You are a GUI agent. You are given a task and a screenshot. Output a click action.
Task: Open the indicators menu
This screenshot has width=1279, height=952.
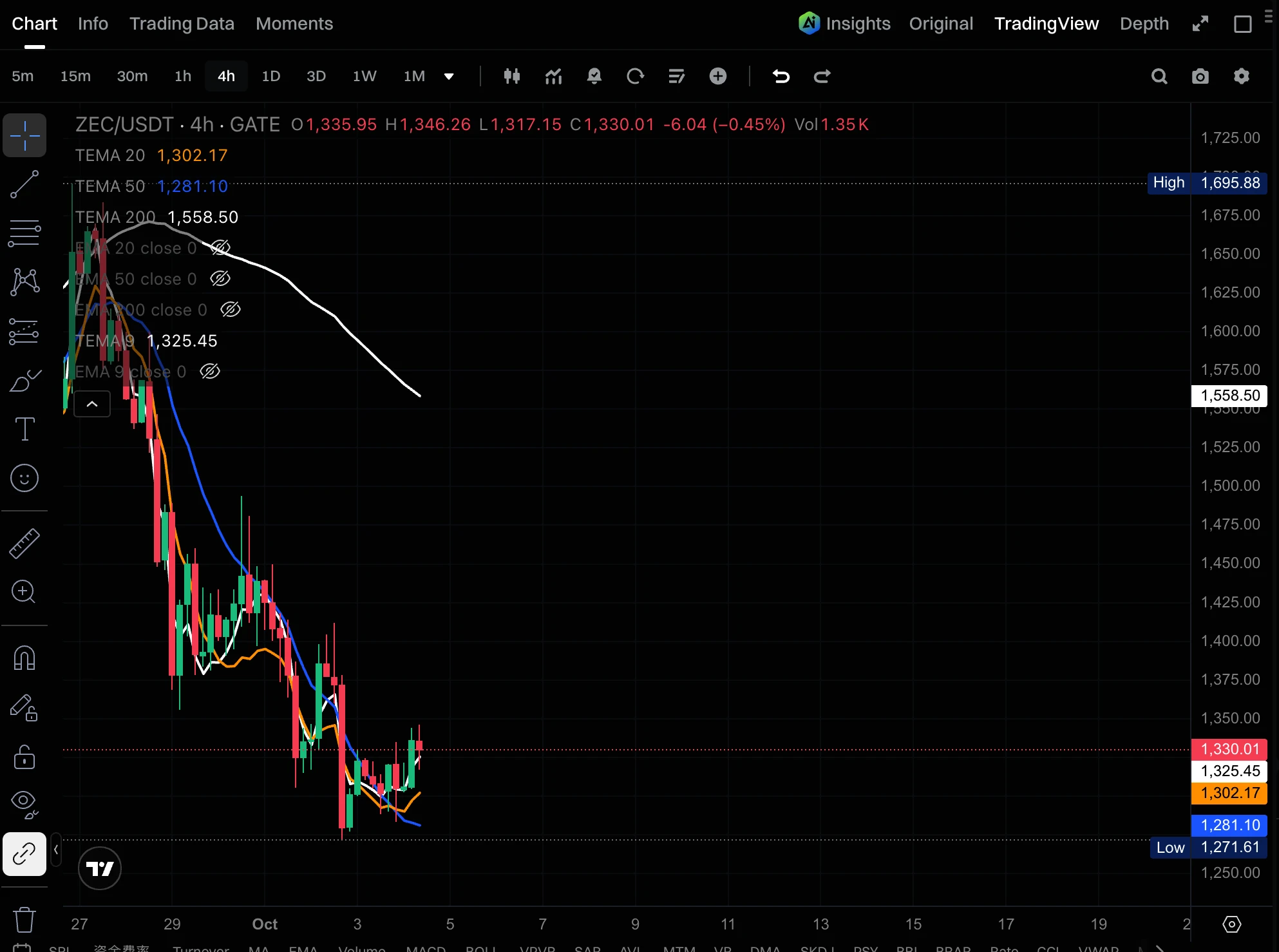pos(554,77)
